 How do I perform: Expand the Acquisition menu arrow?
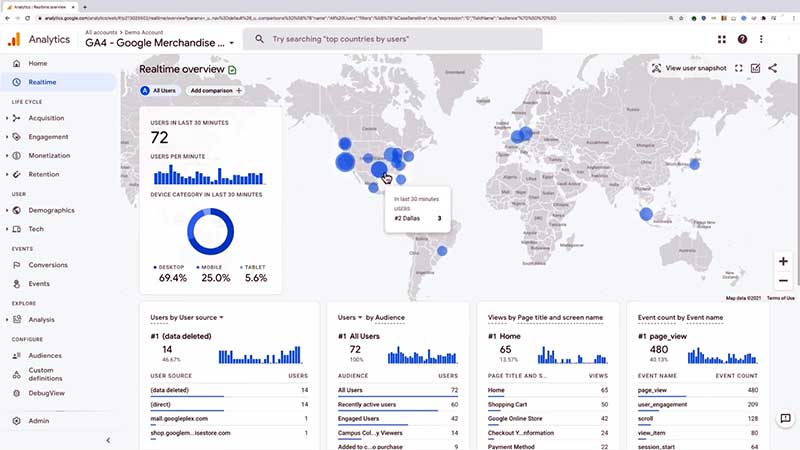point(7,118)
